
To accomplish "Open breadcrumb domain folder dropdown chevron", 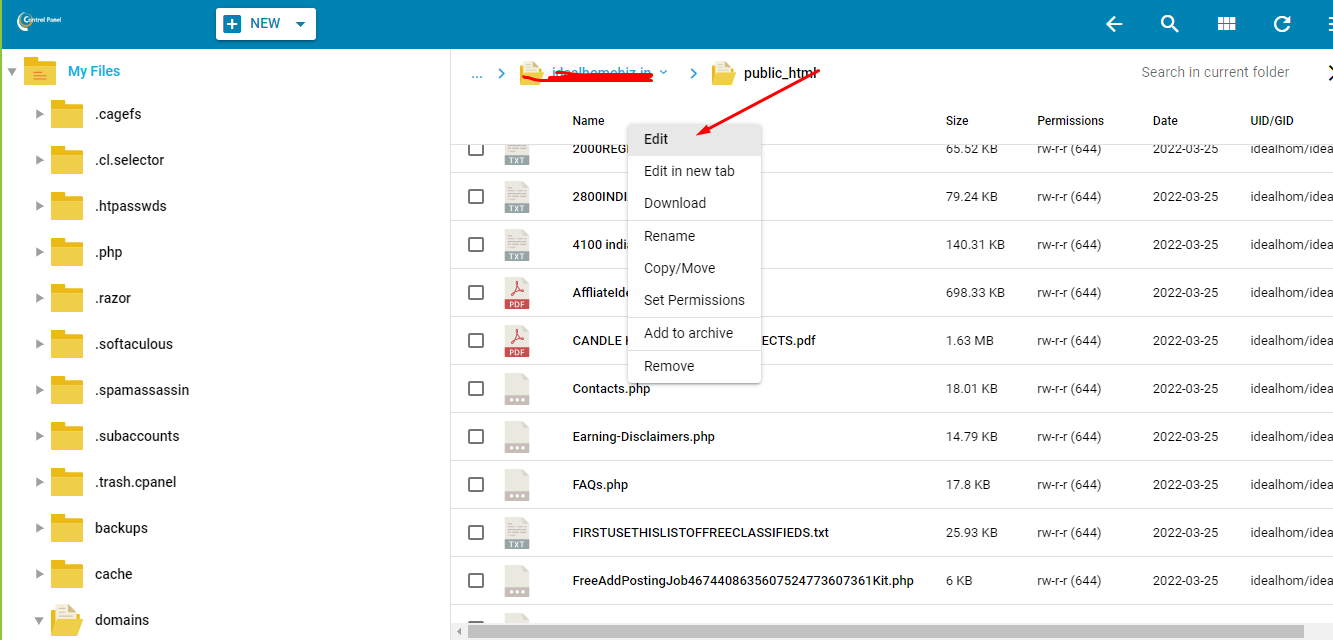I will click(x=664, y=73).
